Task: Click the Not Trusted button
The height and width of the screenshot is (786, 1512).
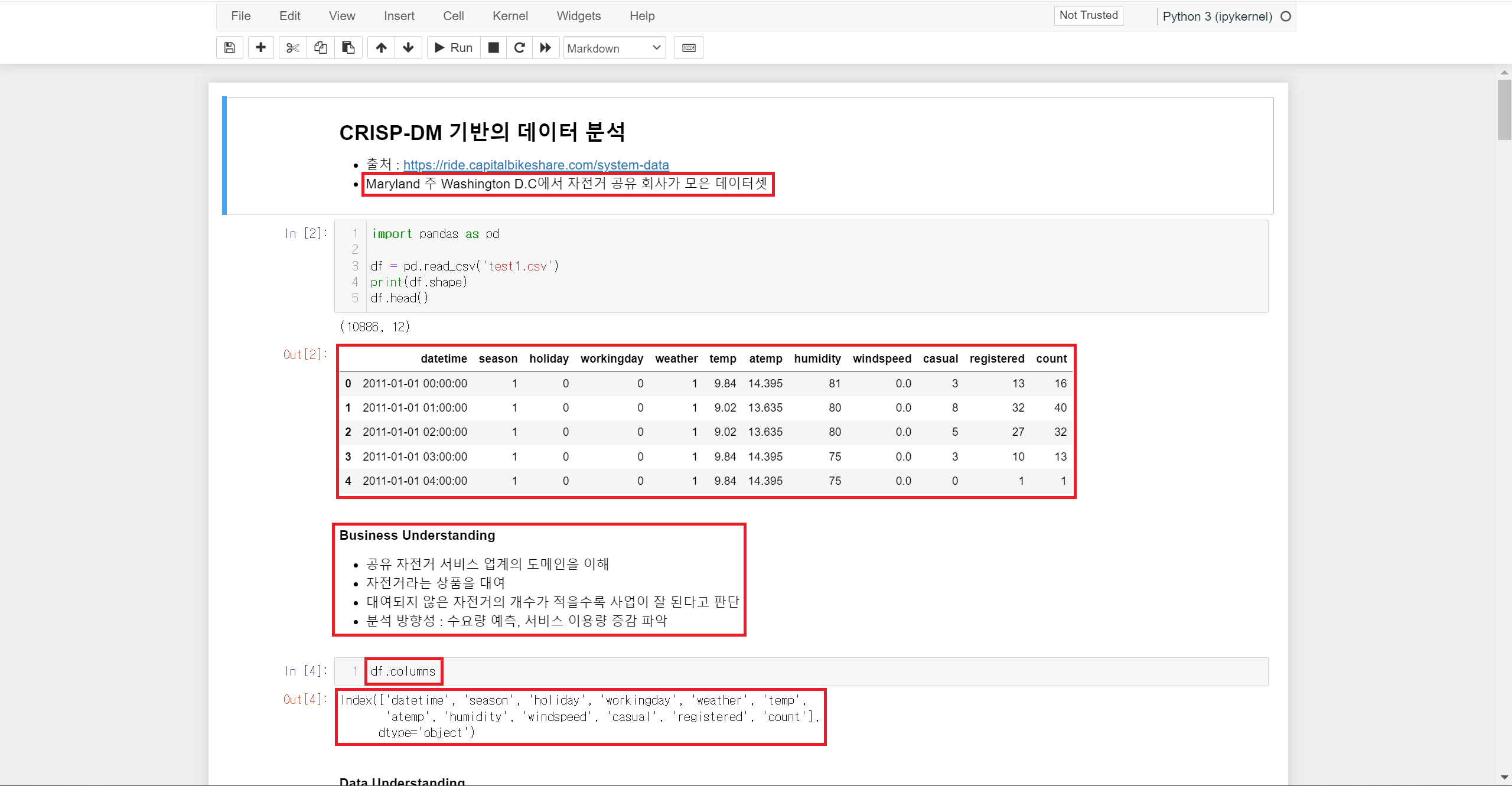Action: 1088,15
